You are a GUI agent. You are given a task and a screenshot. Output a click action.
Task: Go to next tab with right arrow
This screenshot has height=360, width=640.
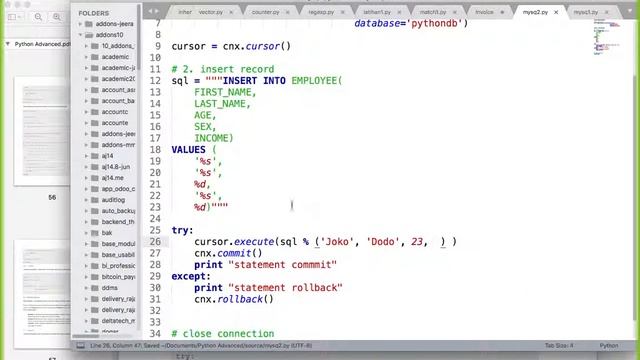point(157,11)
